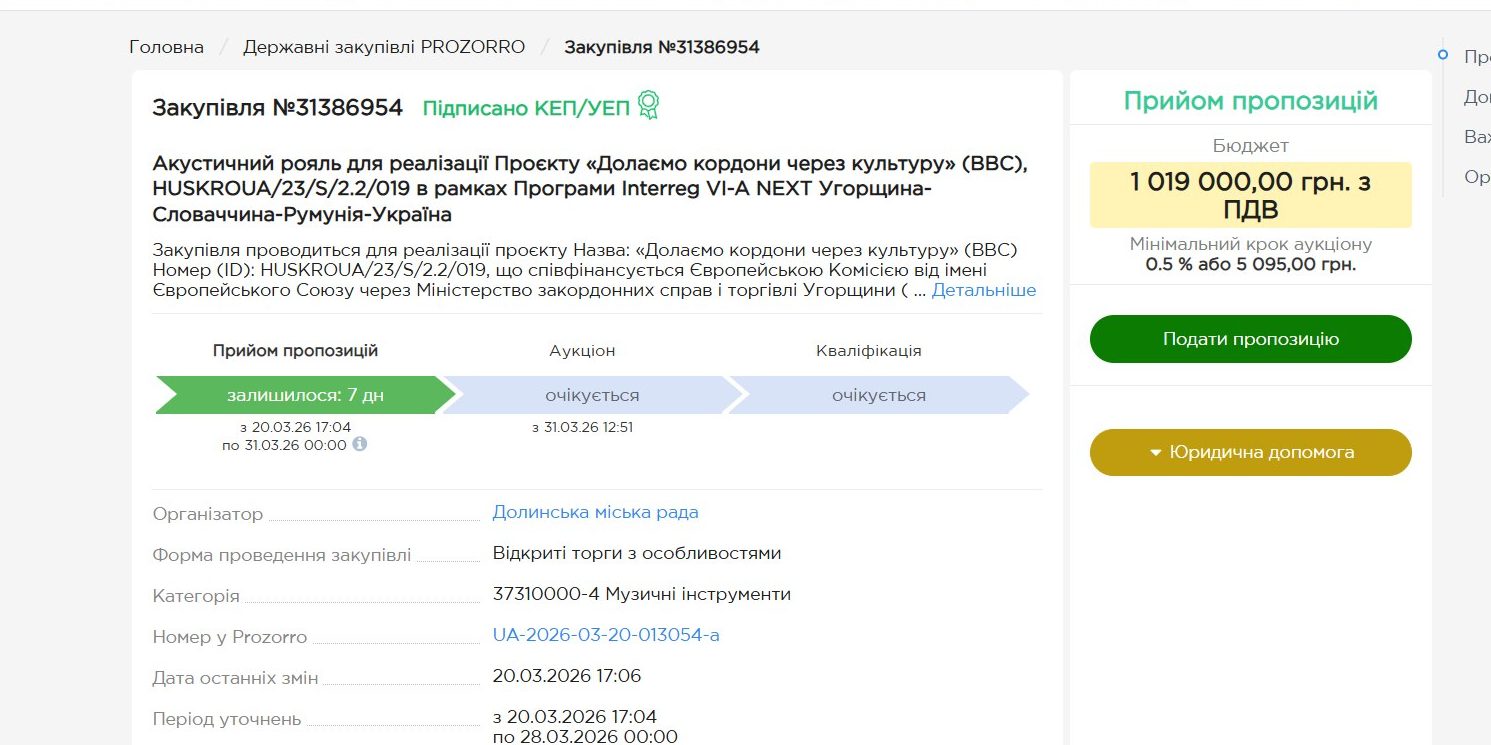Click the Закупівля №31386954 breadcrumb item

pos(662,47)
